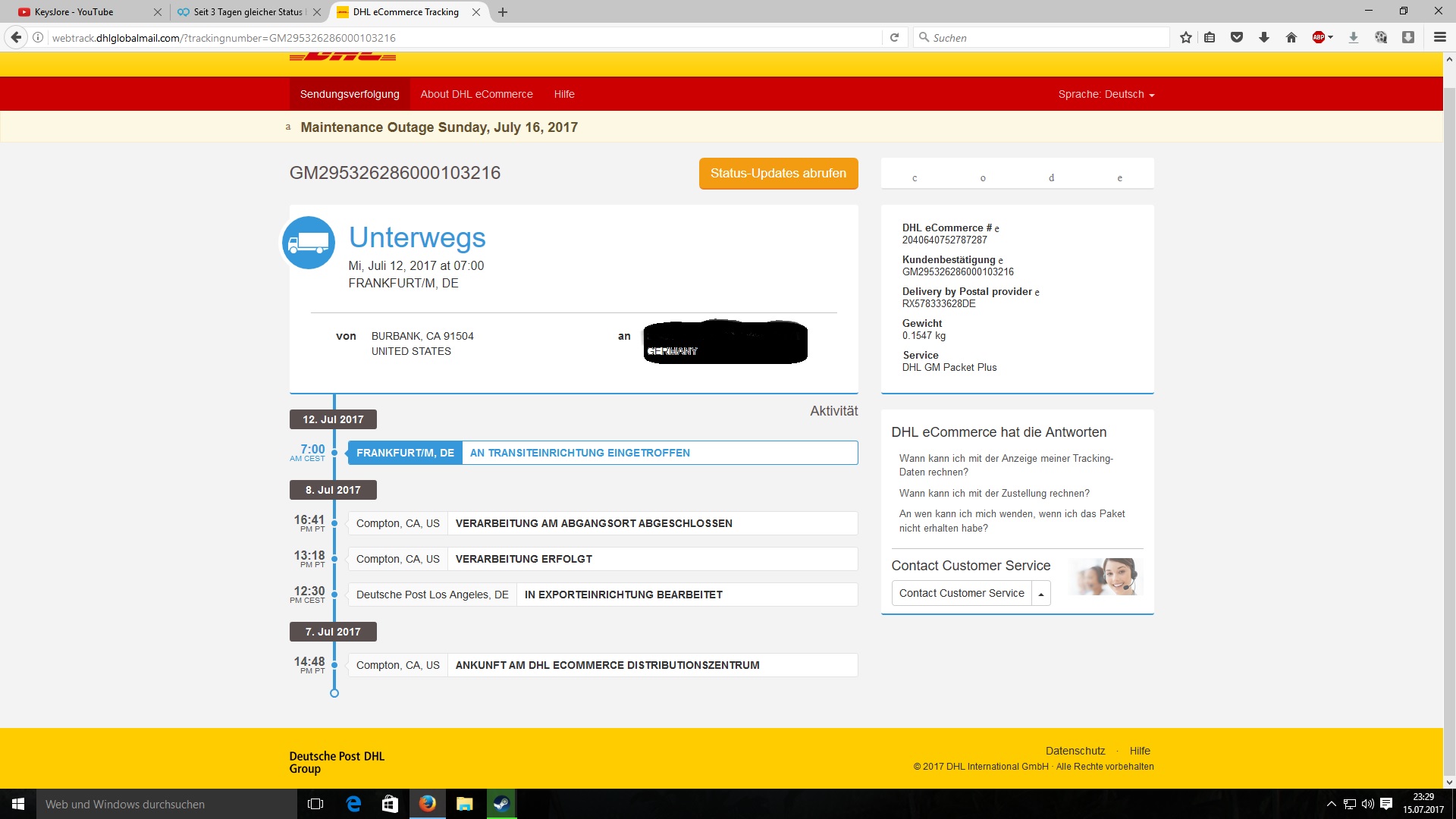Image resolution: width=1456 pixels, height=819 pixels.
Task: Click the blue truck status icon
Action: (x=309, y=243)
